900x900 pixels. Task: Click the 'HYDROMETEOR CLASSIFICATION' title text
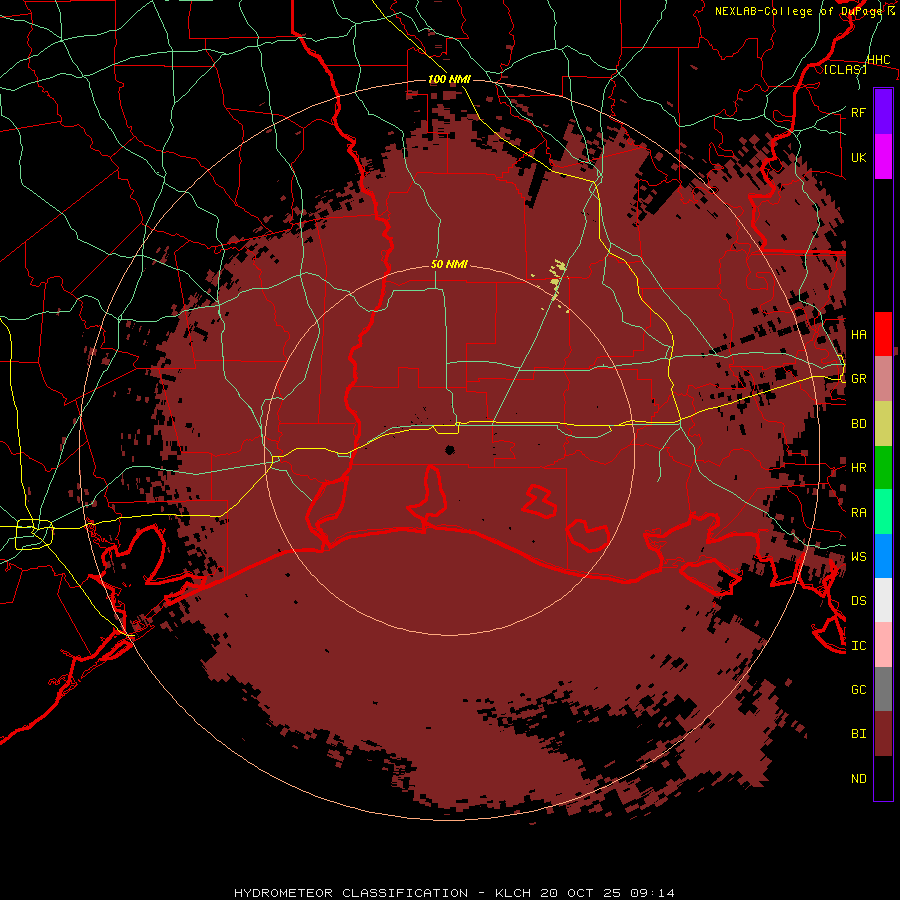point(351,893)
